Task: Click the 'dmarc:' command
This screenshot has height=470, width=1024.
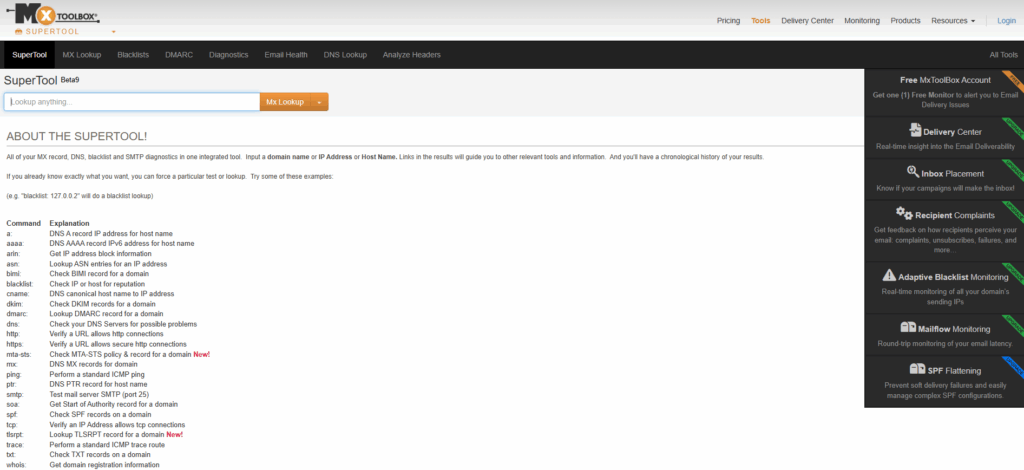Action: 16,314
